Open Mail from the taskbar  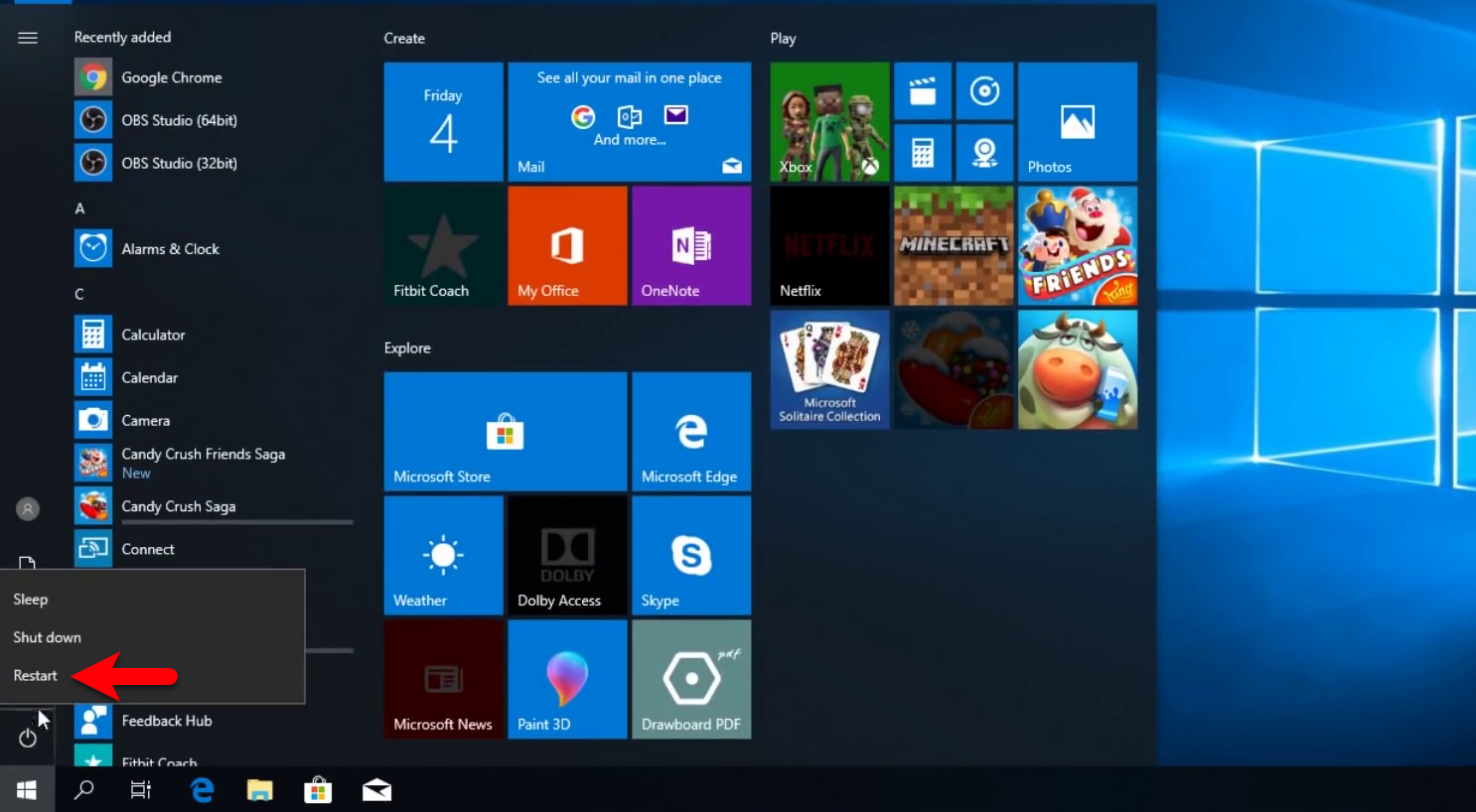tap(376, 790)
